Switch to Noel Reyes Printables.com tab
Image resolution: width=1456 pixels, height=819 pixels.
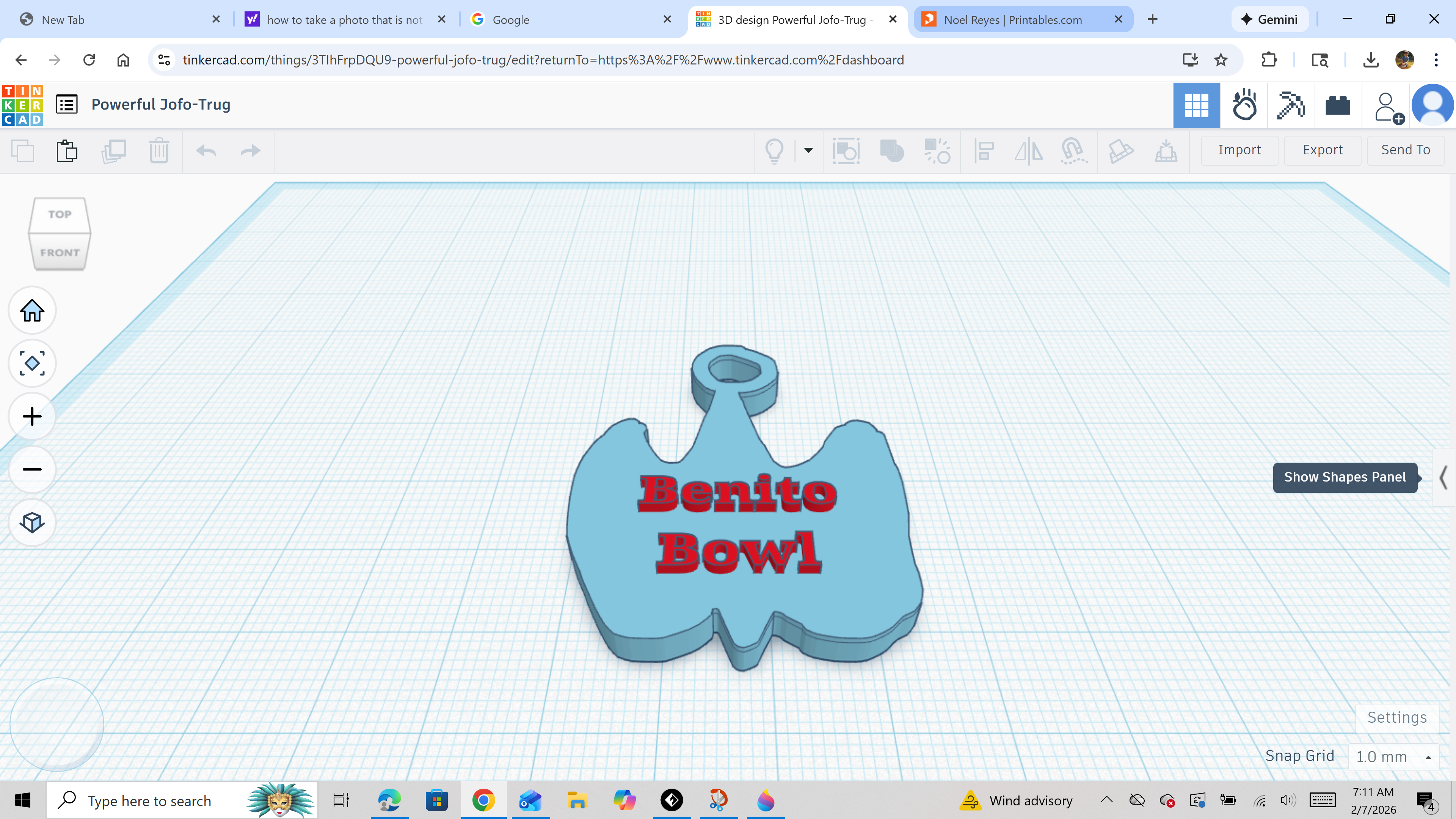click(1023, 19)
